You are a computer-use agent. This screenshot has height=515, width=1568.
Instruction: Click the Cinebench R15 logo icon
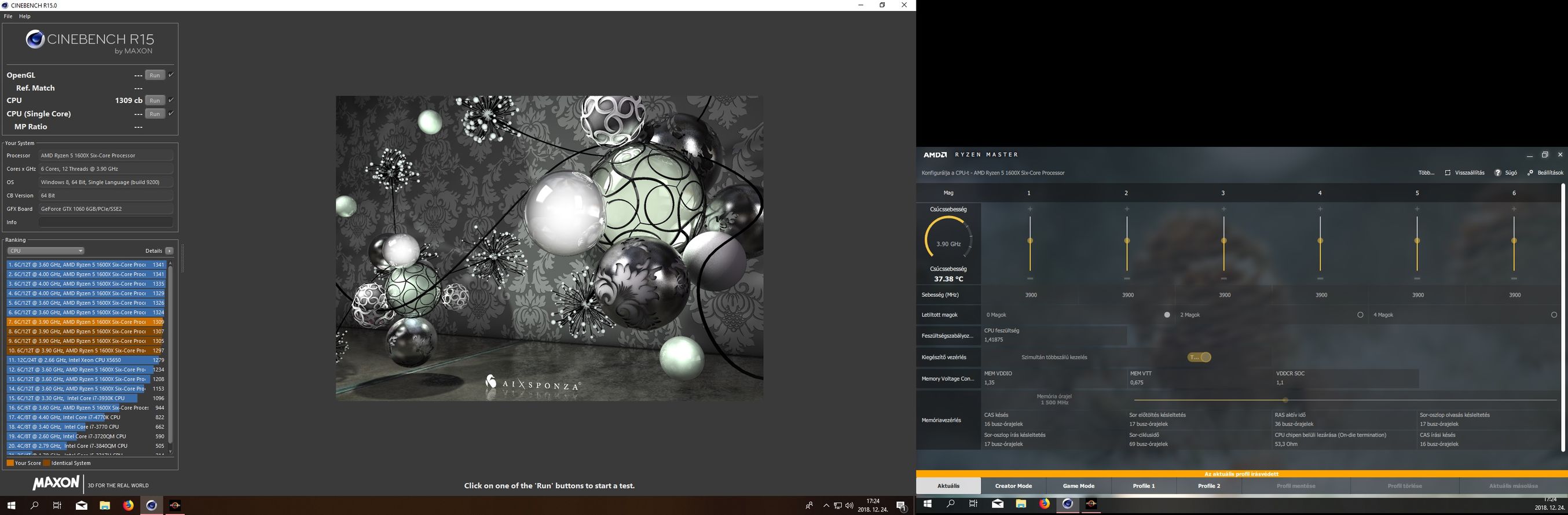point(35,39)
